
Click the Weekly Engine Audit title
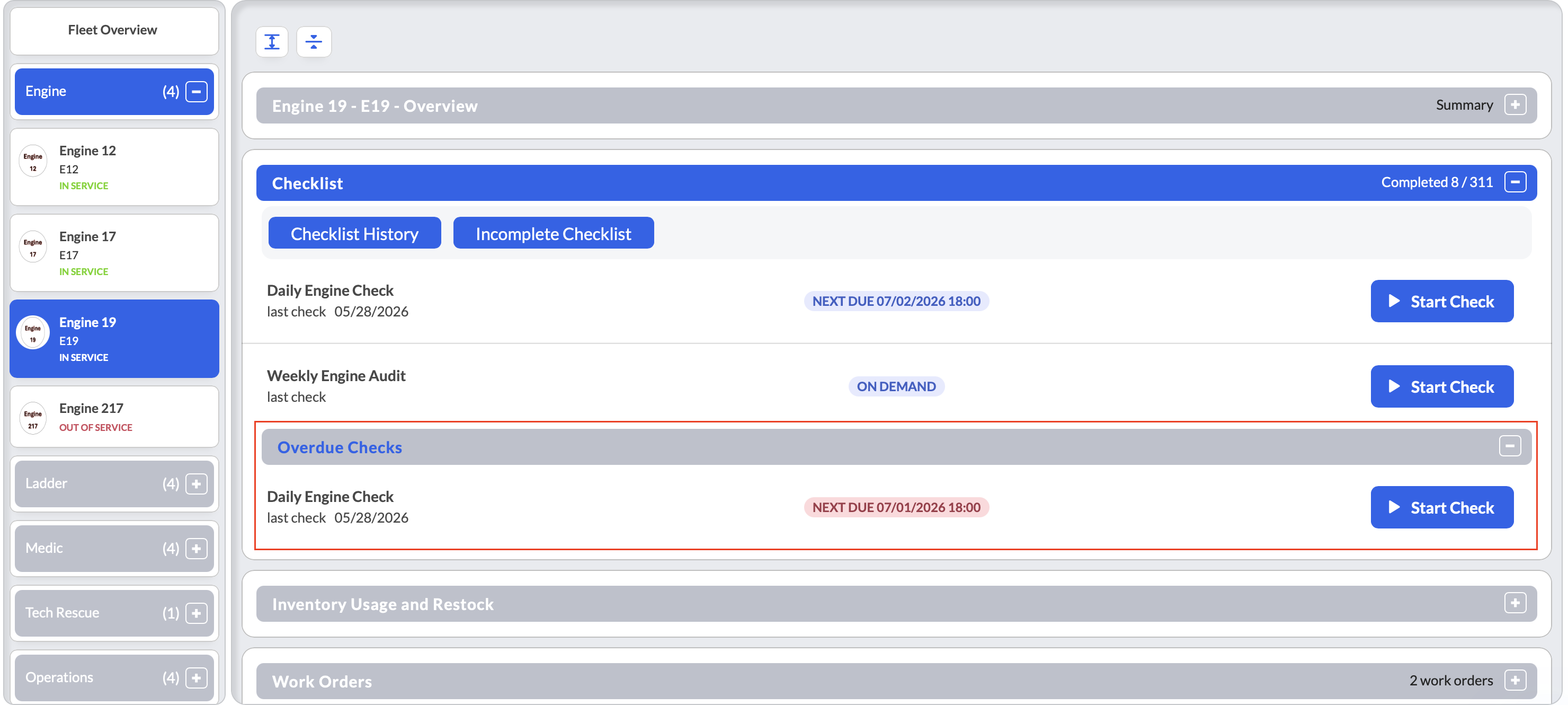tap(336, 376)
